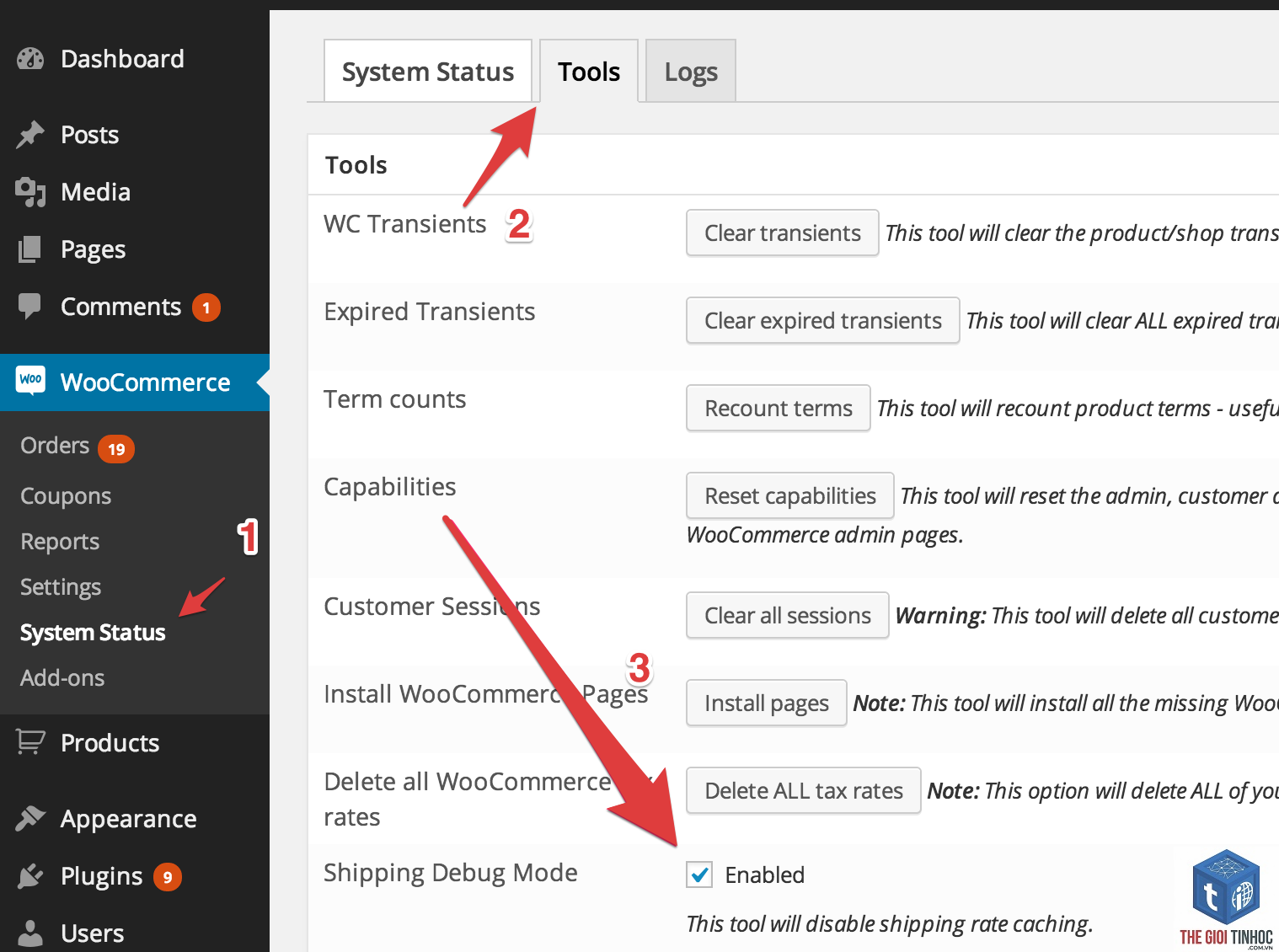Toggle the Shipping Debug Mode Enabled checkbox
1279x952 pixels.
[699, 874]
